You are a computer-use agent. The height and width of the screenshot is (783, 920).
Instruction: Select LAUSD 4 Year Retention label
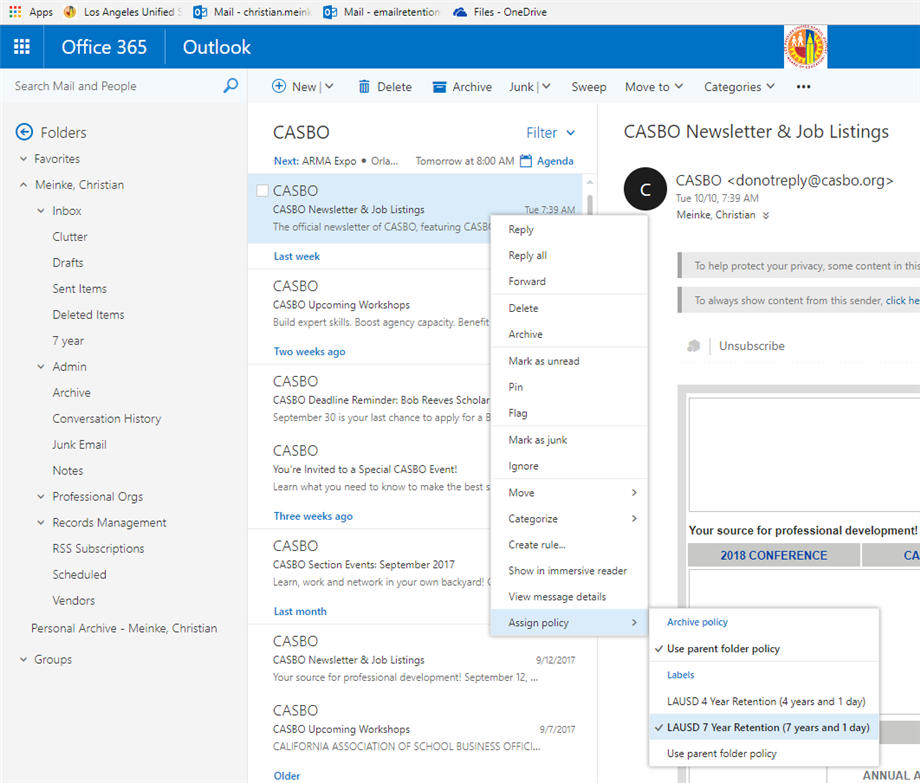click(763, 701)
